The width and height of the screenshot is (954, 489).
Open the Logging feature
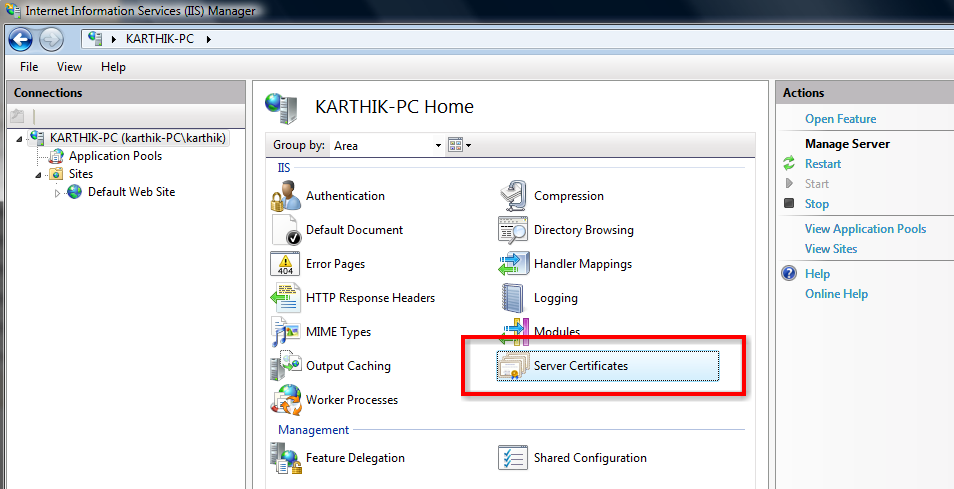(x=538, y=298)
